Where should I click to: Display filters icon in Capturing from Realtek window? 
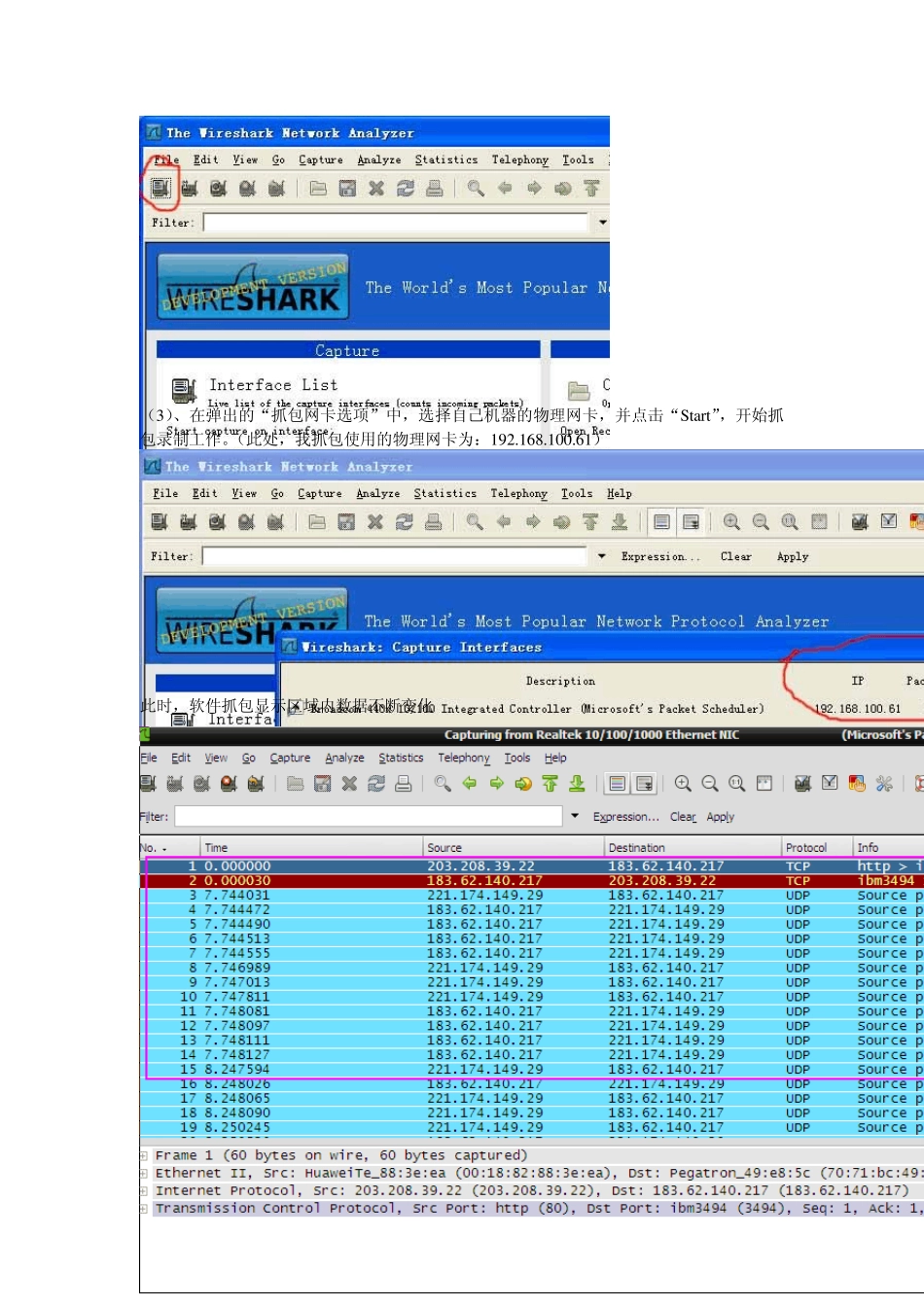pyautogui.click(x=830, y=784)
